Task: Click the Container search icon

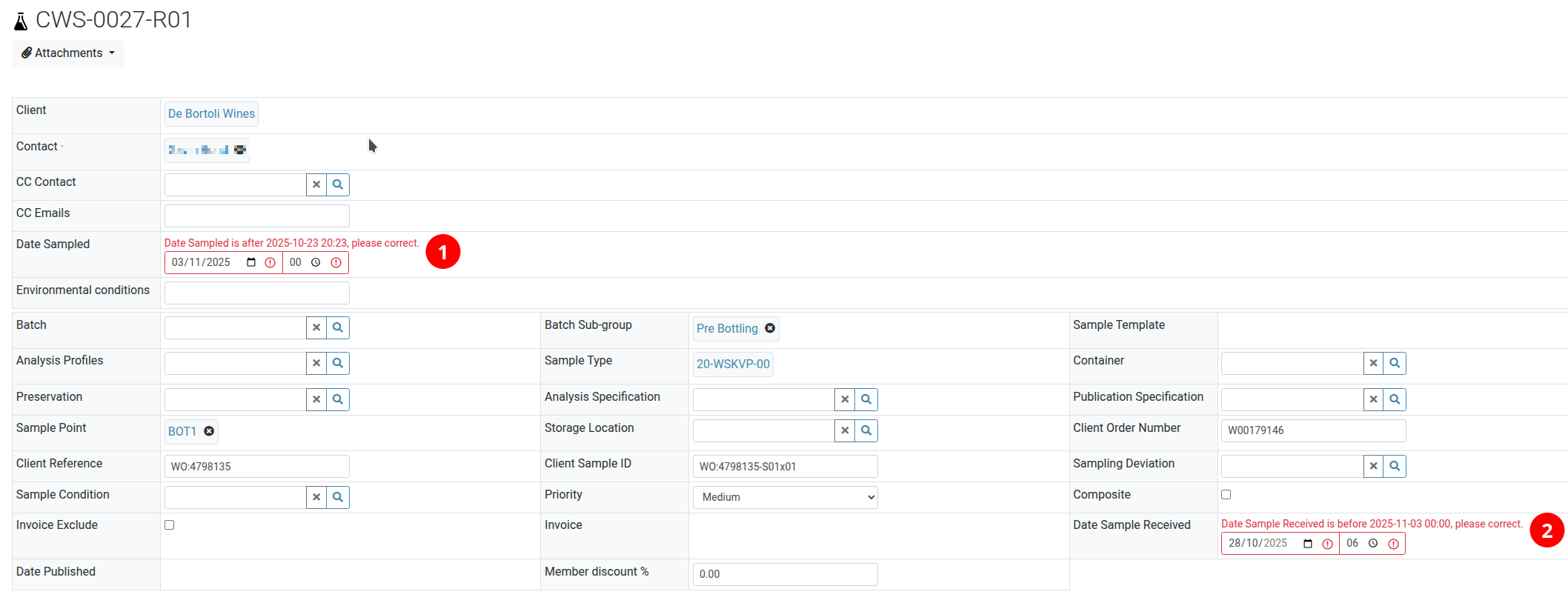Action: pyautogui.click(x=1395, y=363)
